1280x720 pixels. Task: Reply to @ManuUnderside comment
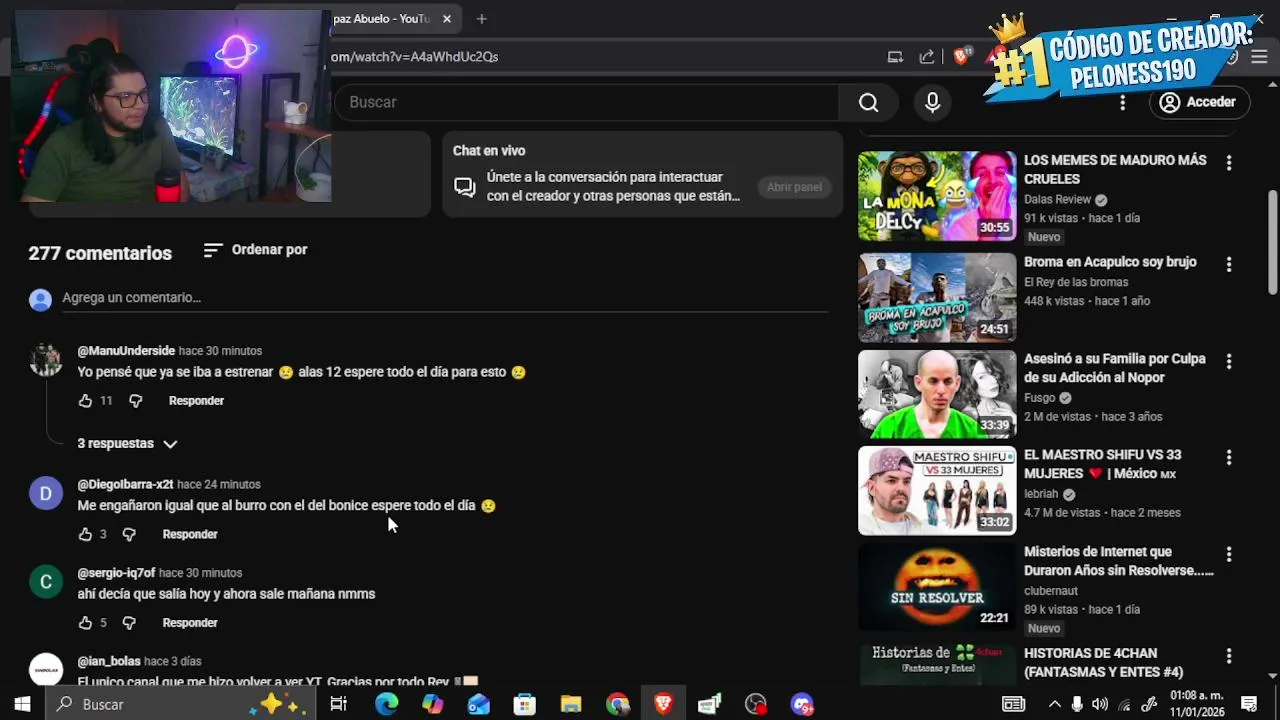(196, 401)
